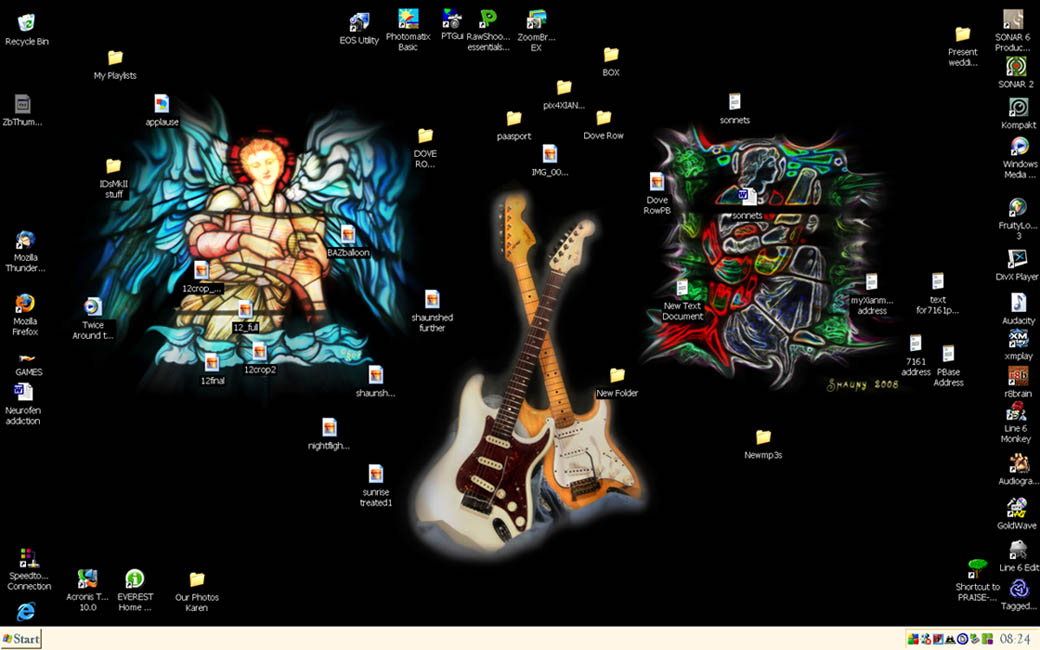Open Speedto... Connection shortcut

[29, 558]
